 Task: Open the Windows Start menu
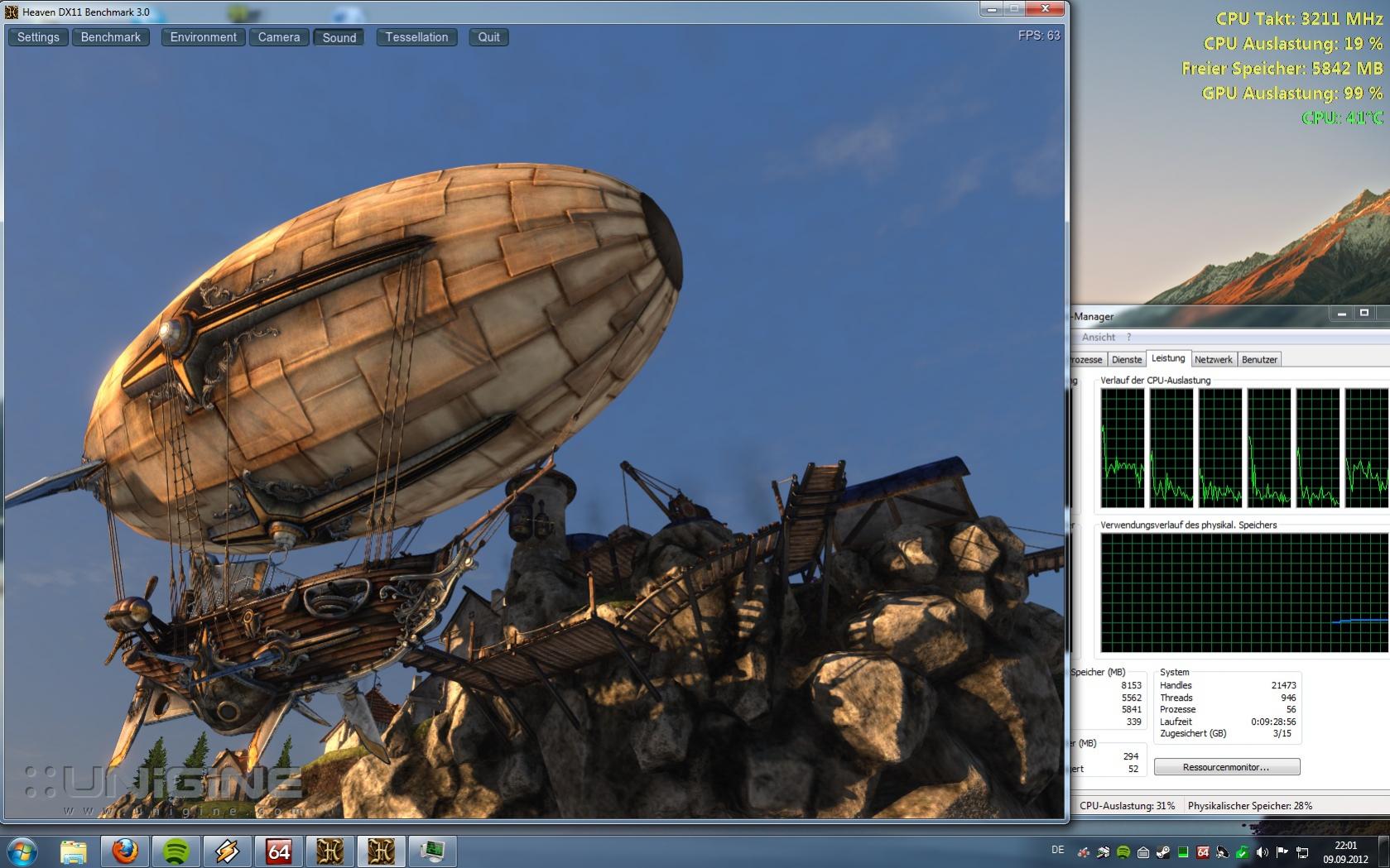22,851
